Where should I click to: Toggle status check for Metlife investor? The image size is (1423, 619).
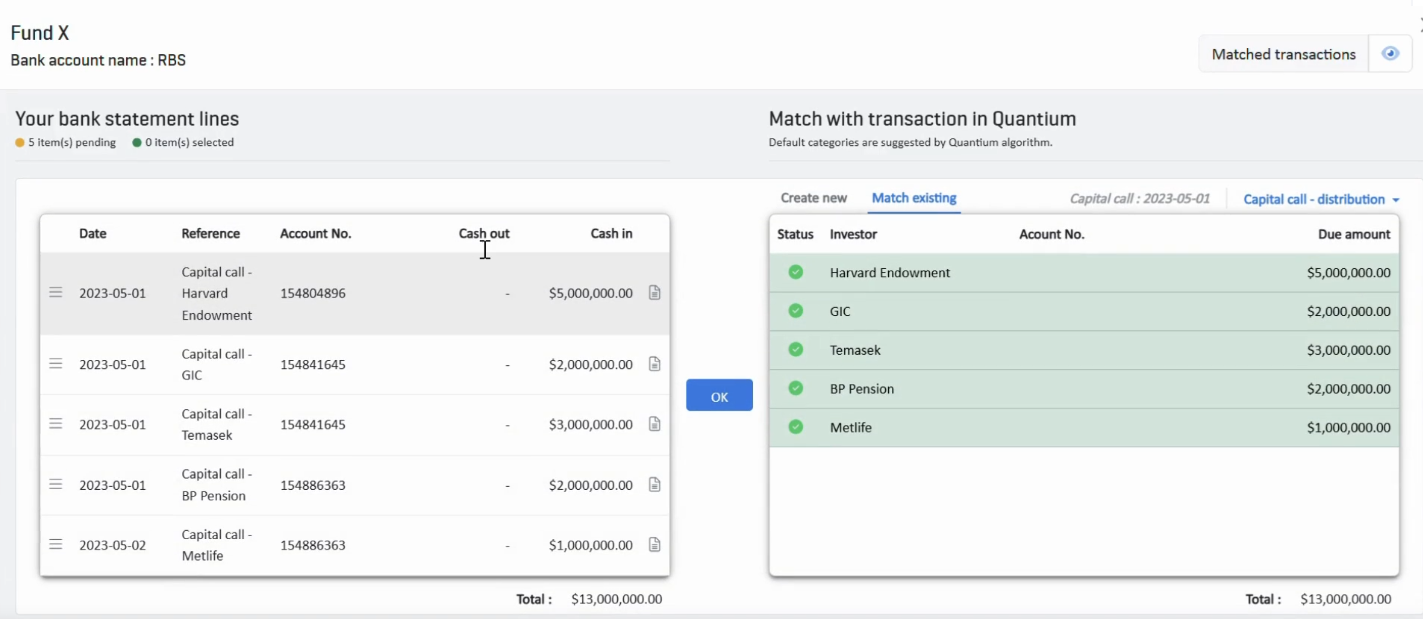(796, 427)
